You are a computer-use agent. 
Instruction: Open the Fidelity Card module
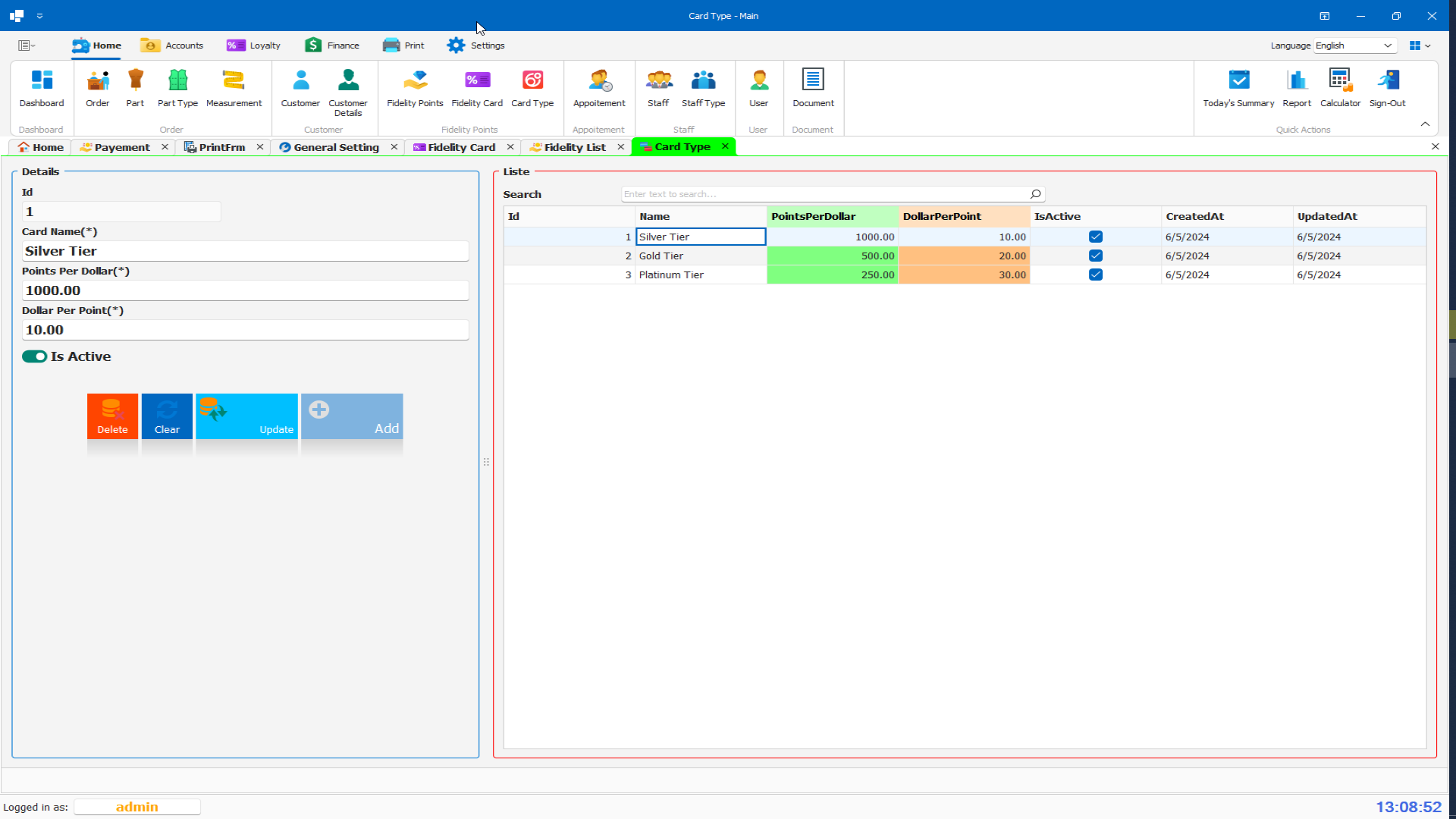tap(477, 89)
